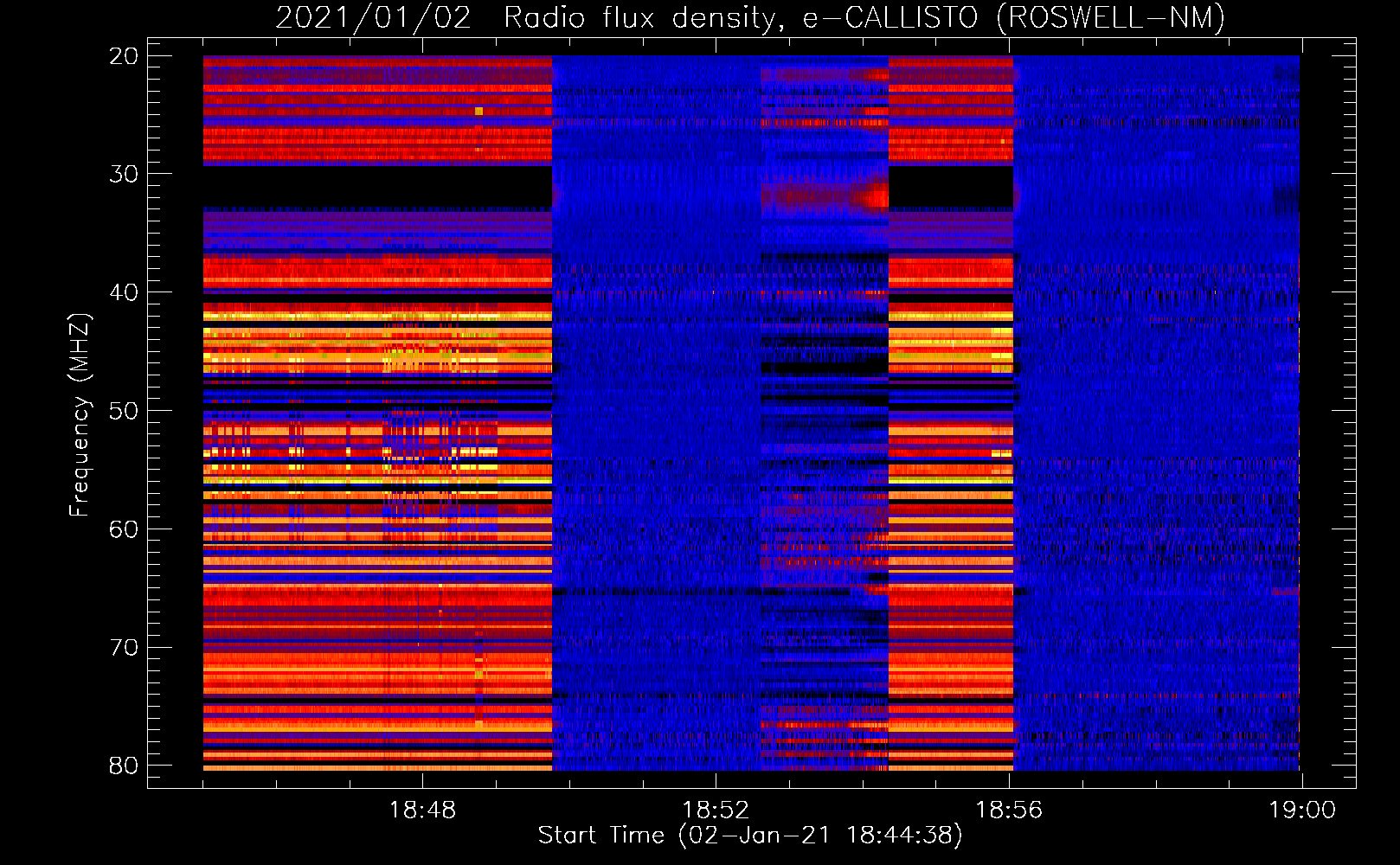
Task: Click the 'Start Time (02-Jan-21 18:44:38)' label
Action: pos(750,836)
